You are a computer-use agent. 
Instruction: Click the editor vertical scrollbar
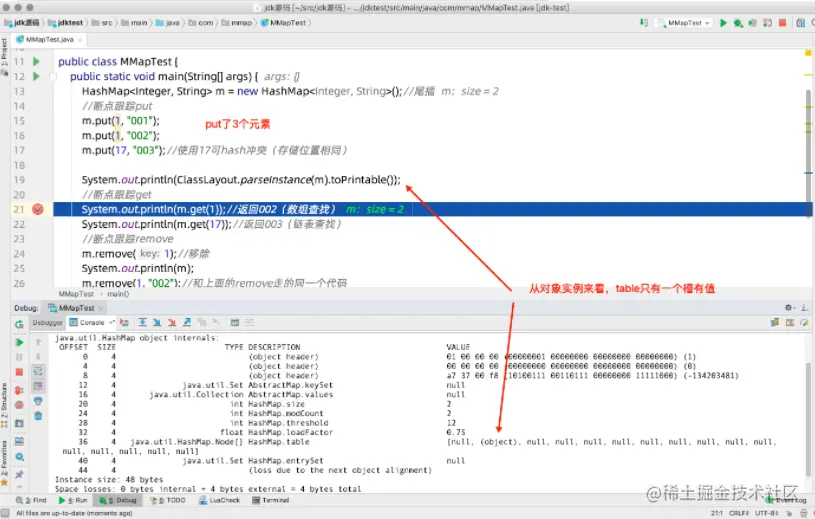[x=808, y=152]
